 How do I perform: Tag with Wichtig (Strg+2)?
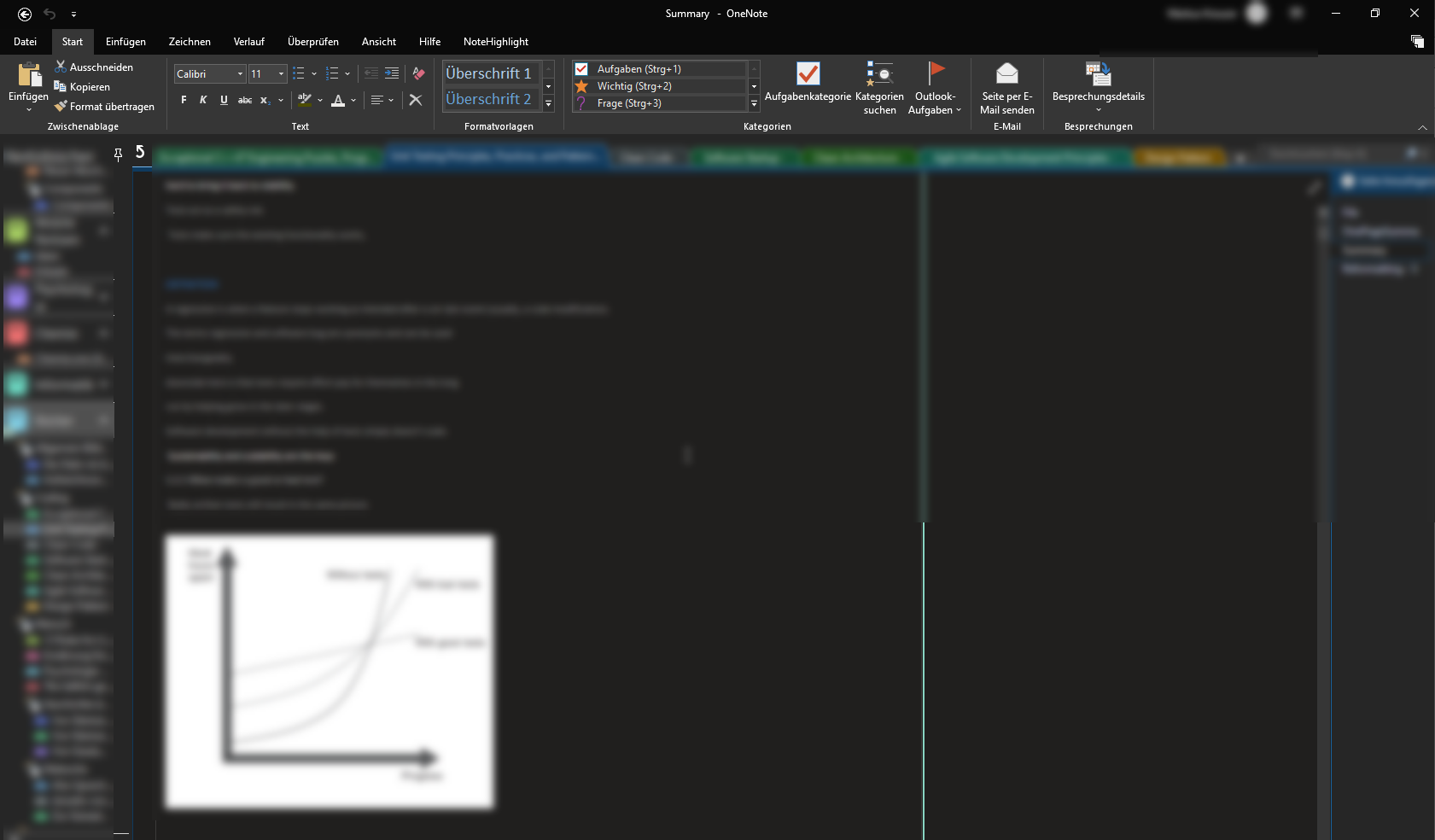(x=660, y=86)
